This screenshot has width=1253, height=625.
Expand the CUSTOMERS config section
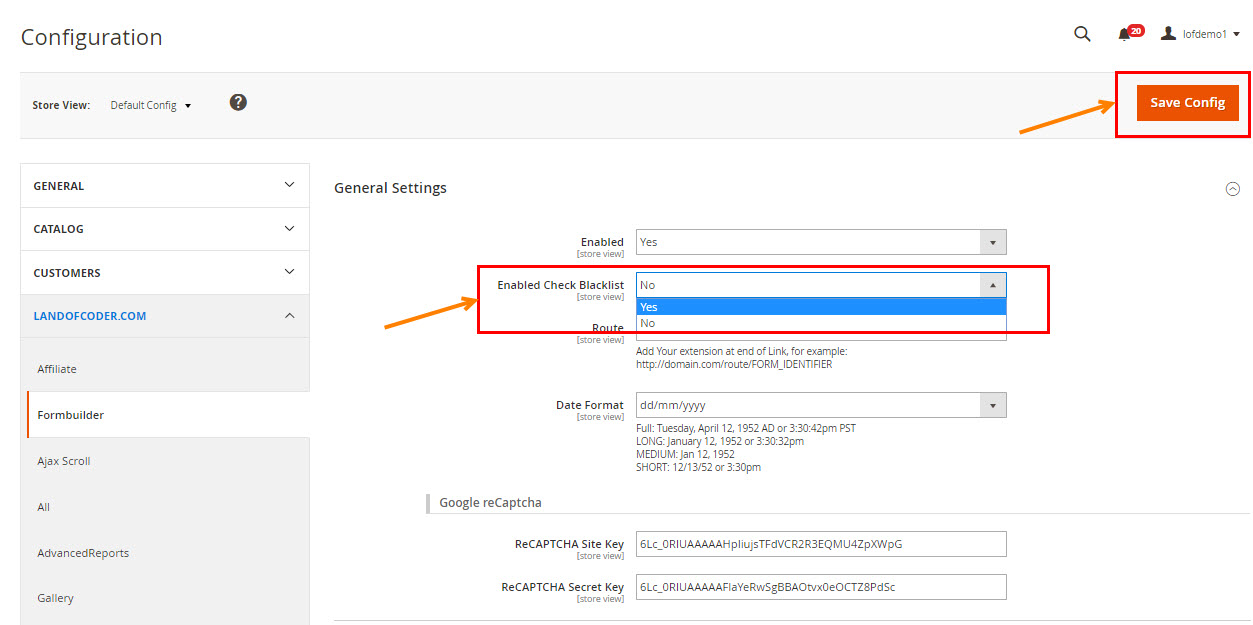(165, 273)
